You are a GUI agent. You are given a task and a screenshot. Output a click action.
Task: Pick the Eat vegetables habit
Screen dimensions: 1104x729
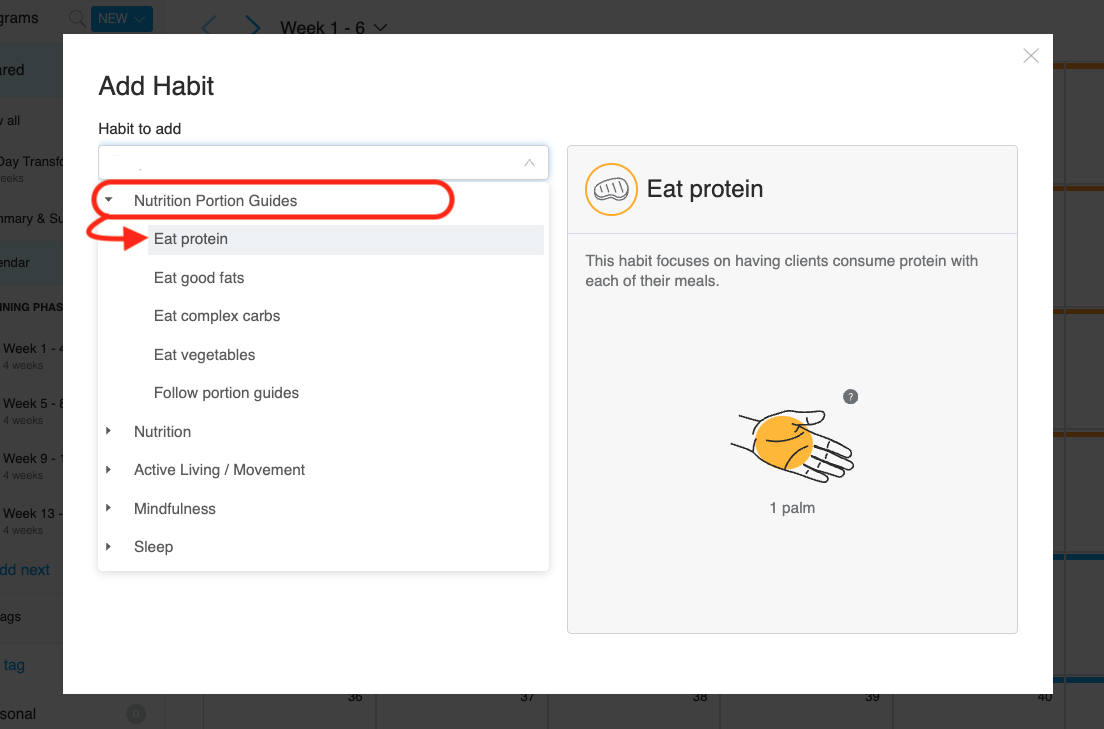(x=204, y=355)
